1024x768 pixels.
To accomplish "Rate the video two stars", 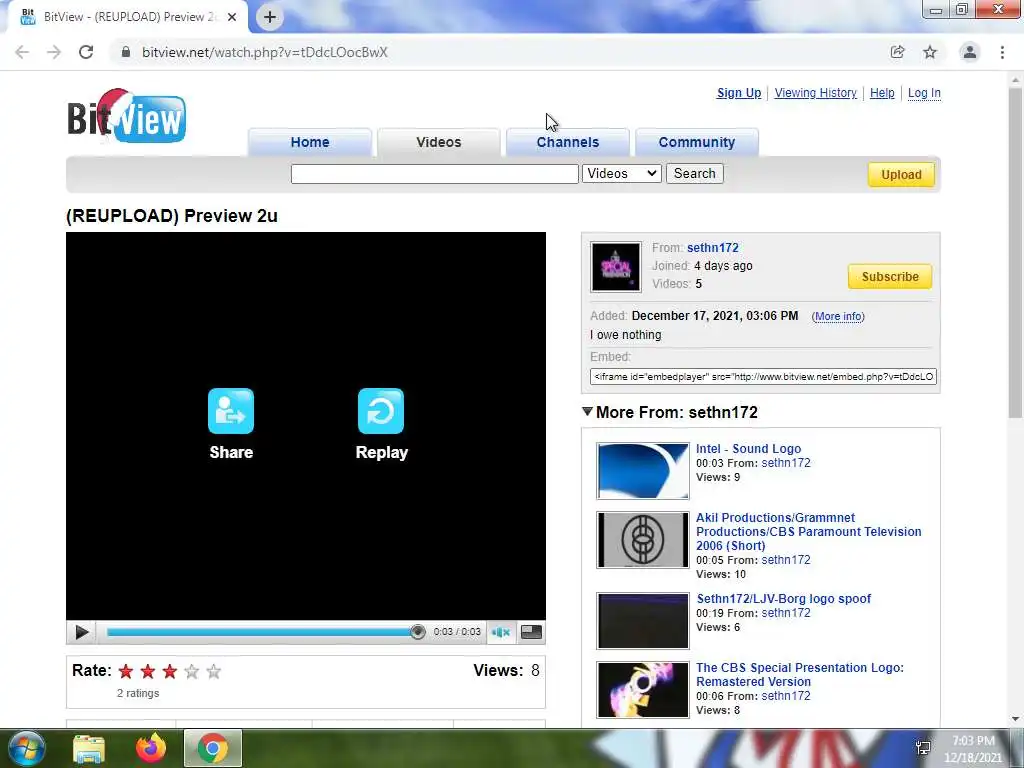I will (148, 671).
